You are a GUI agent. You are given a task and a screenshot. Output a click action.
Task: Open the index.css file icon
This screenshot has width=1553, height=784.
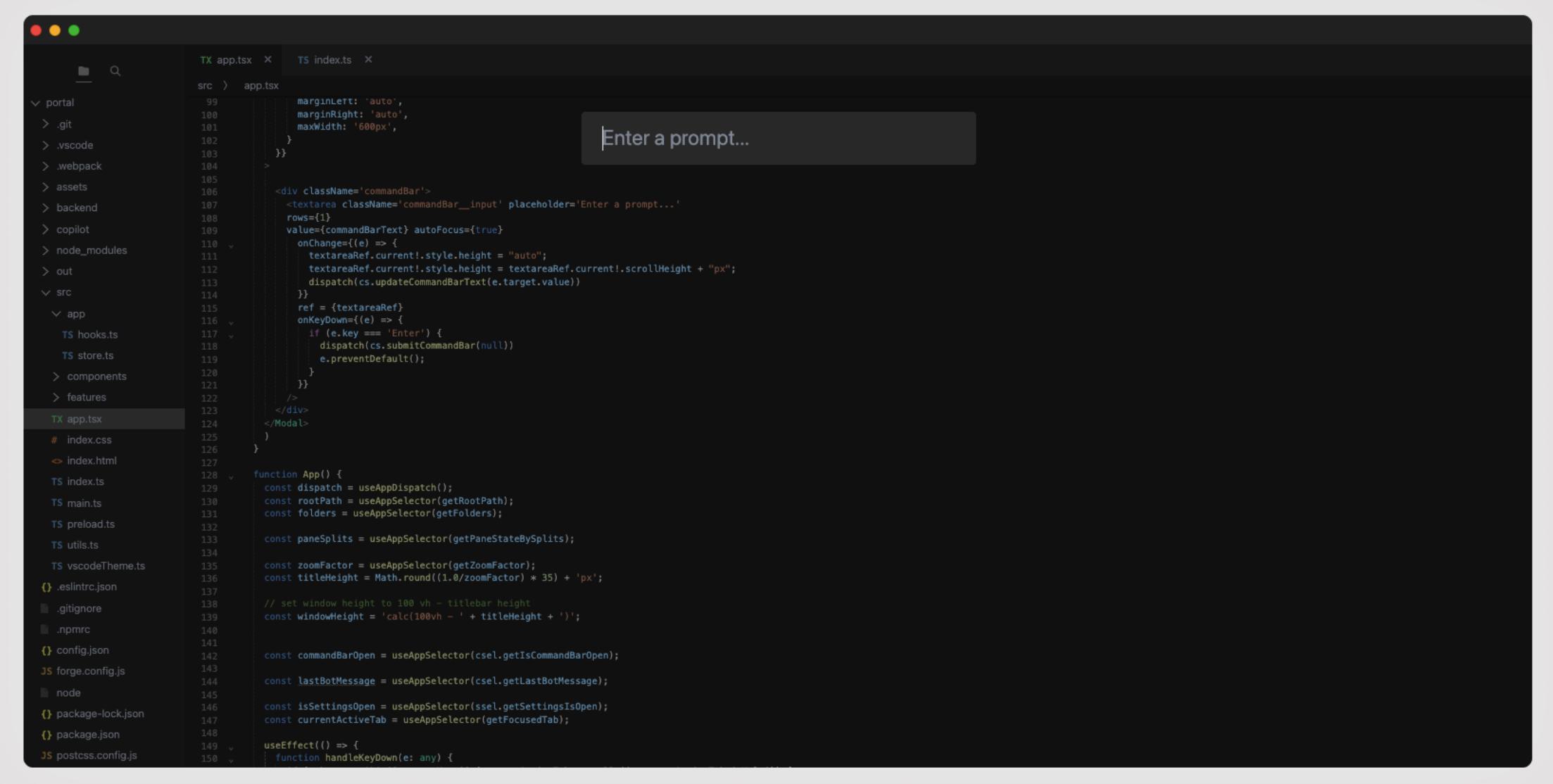point(55,440)
